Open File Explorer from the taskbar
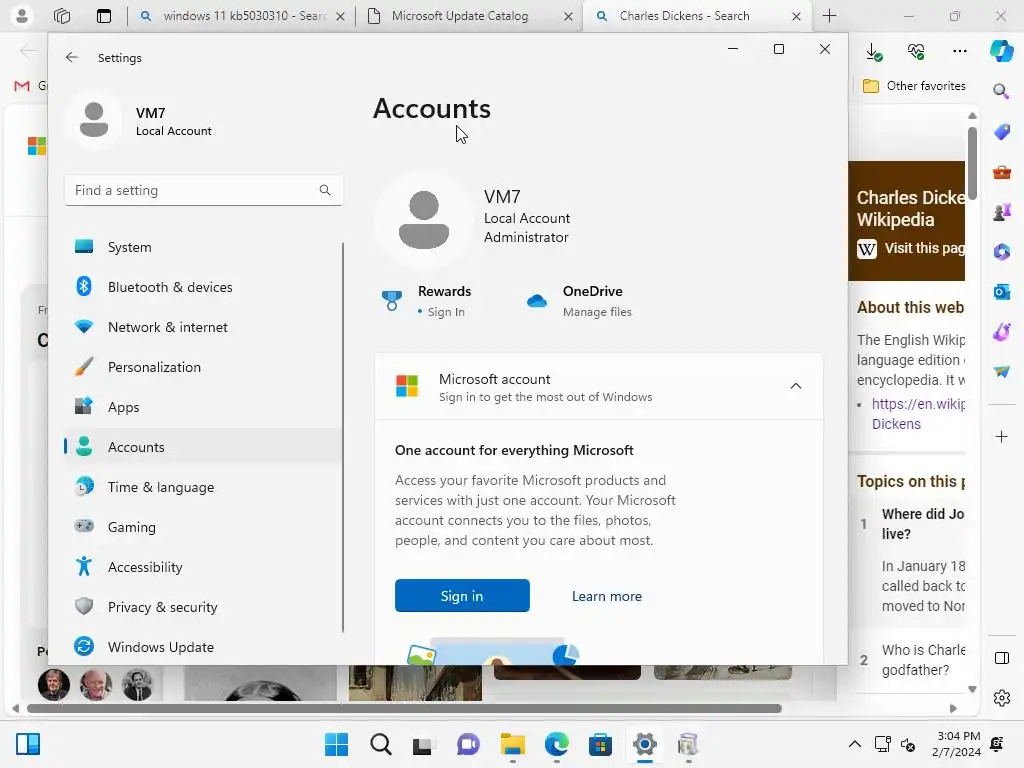 [513, 744]
